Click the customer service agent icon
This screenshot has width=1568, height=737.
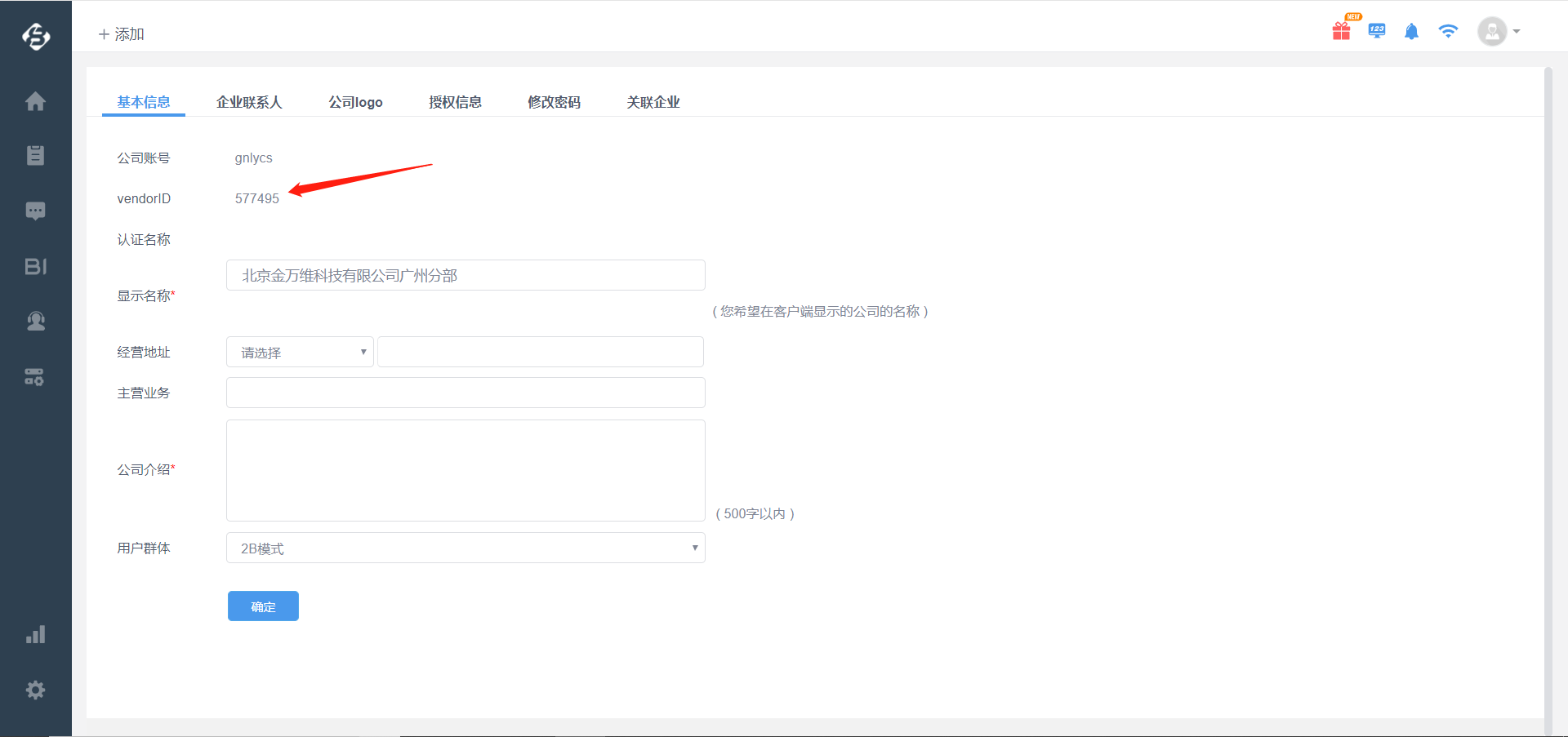[35, 322]
